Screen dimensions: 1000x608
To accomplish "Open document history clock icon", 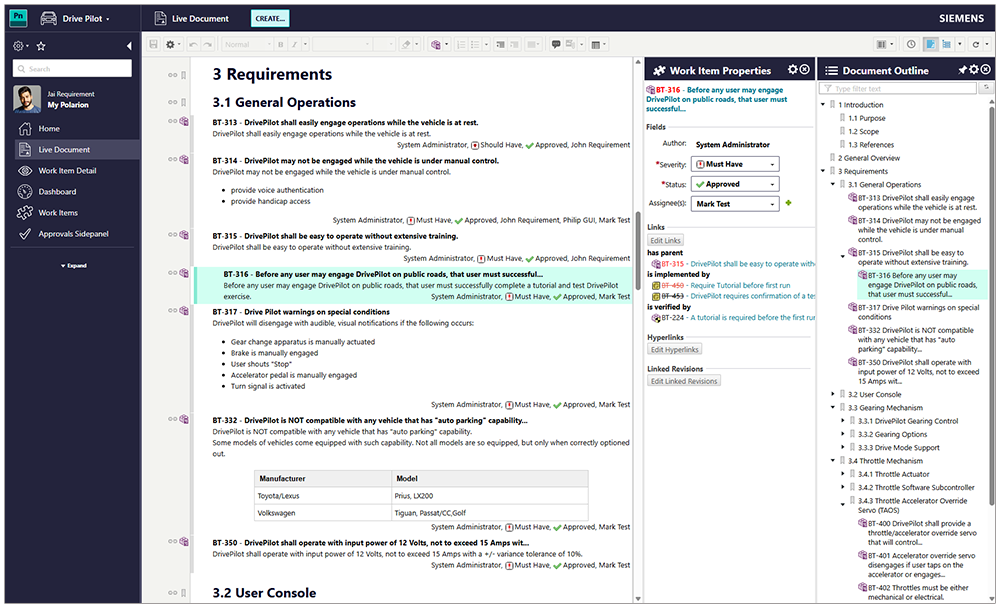I will click(x=911, y=44).
